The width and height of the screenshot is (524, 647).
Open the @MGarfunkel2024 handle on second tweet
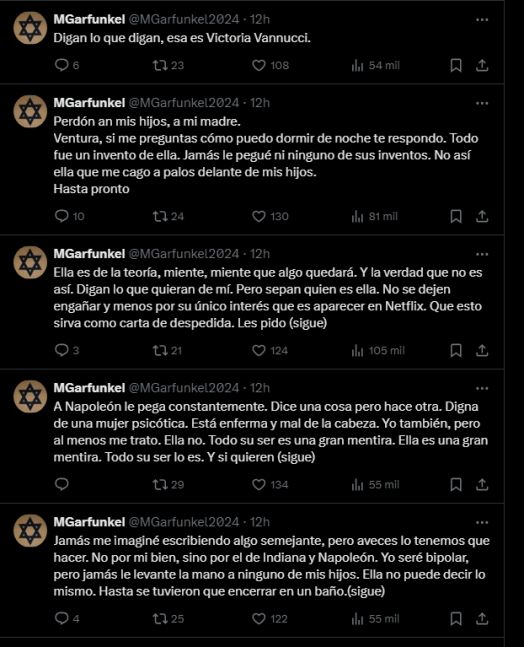pos(184,103)
